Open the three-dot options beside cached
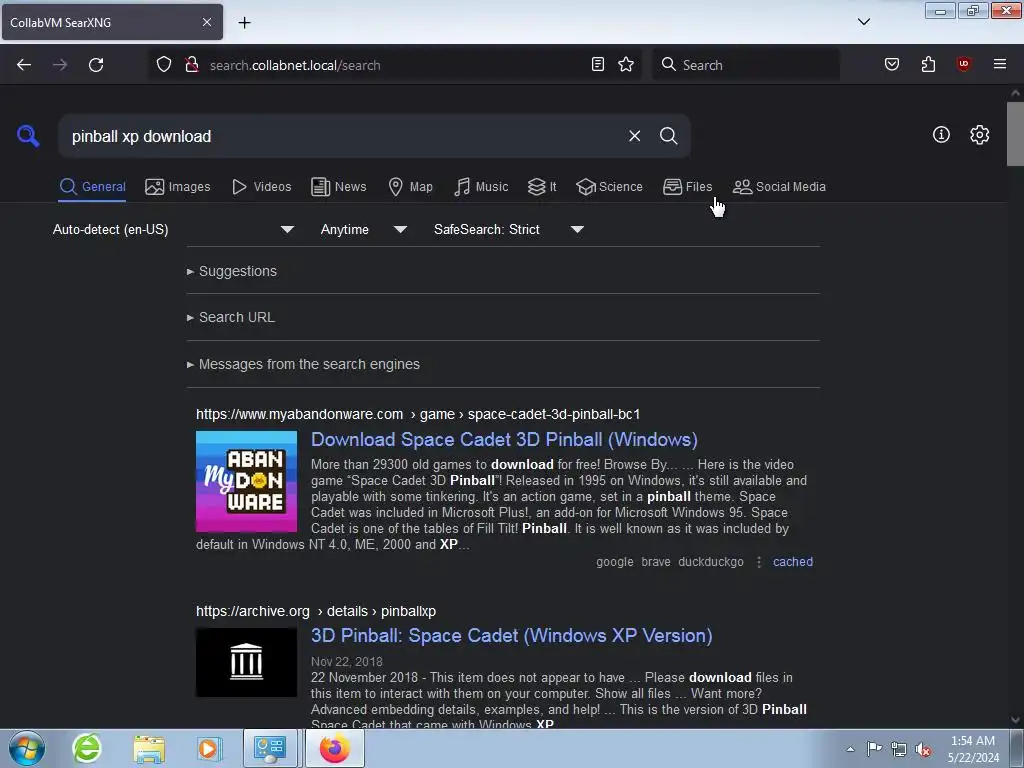This screenshot has height=768, width=1024. point(759,562)
